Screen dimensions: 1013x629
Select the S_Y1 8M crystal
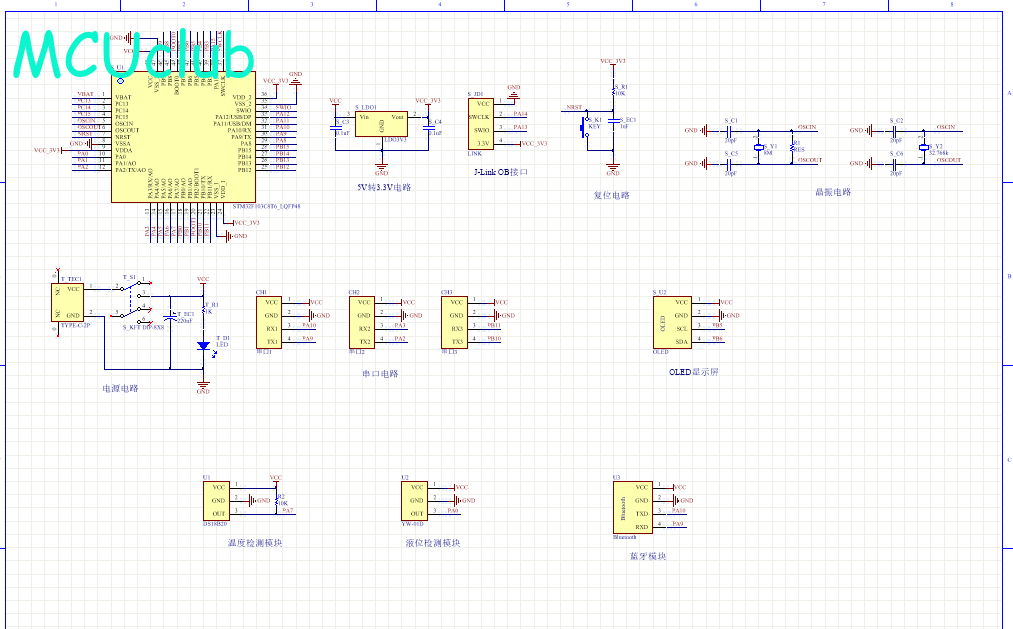tap(759, 148)
